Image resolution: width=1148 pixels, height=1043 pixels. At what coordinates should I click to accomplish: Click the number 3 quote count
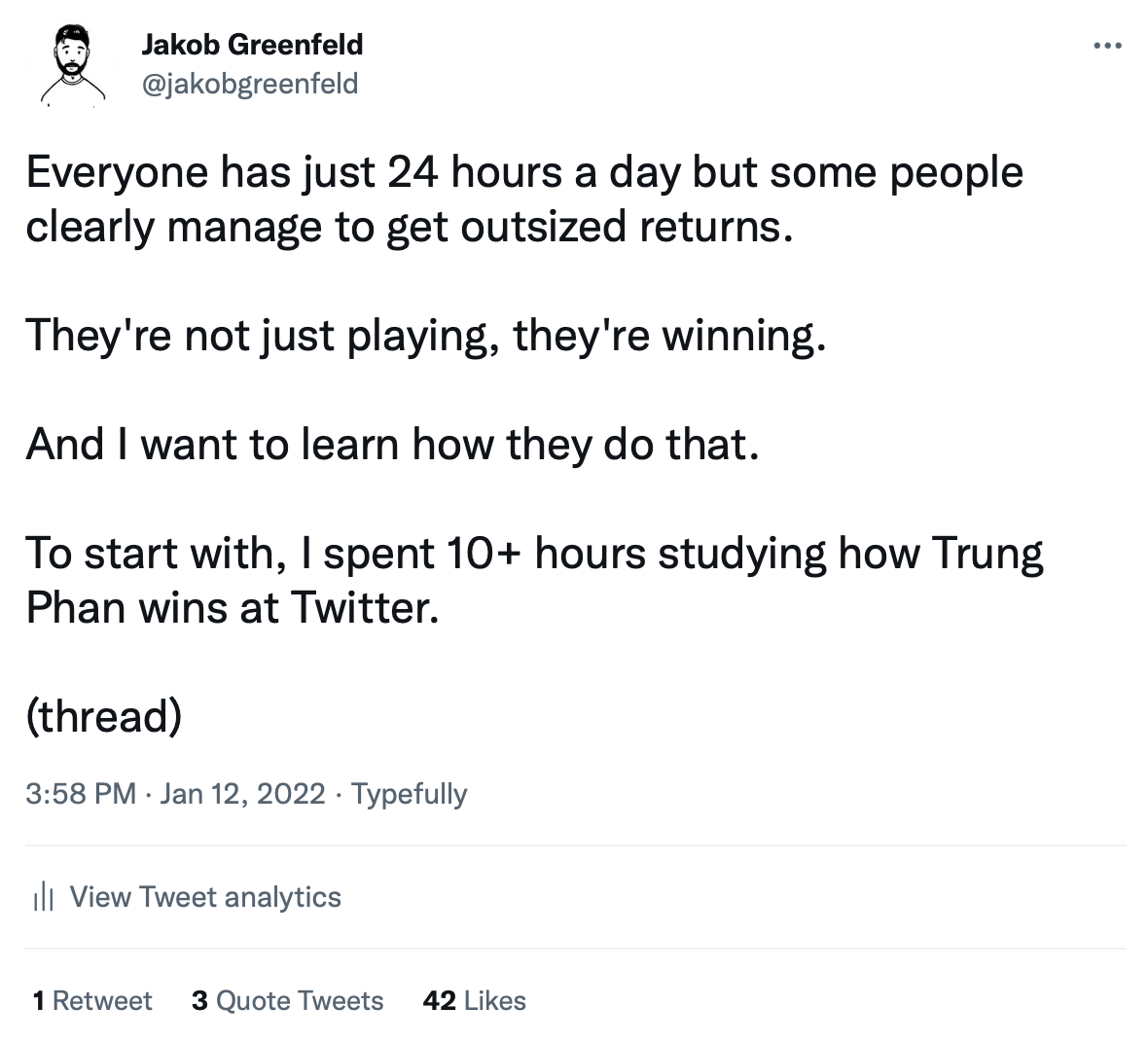pos(199,1000)
